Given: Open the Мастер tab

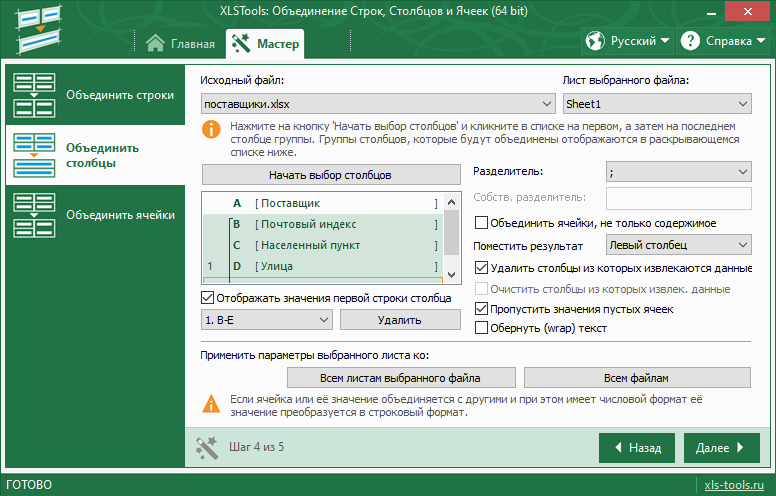Looking at the screenshot, I should 264,44.
